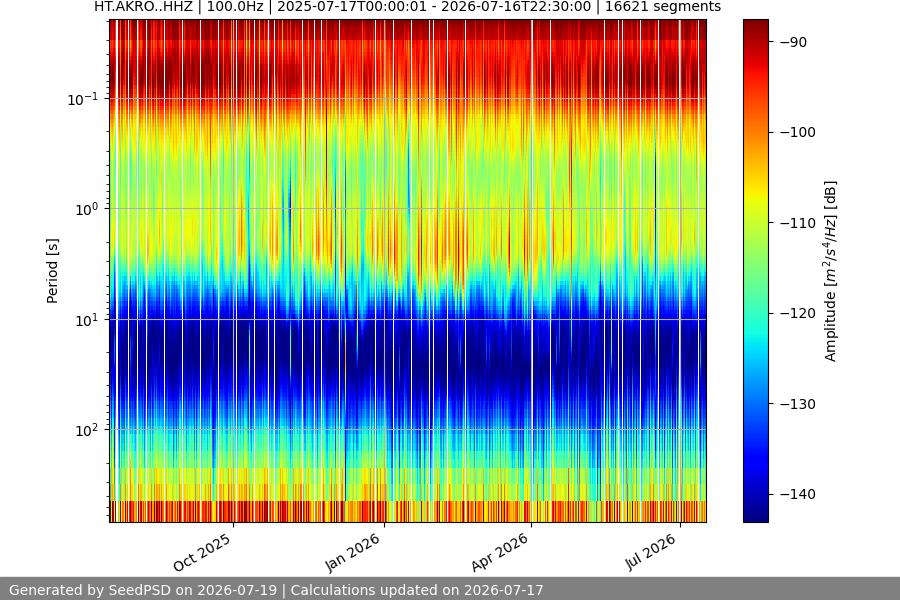
Task: Click the '100.0Hz' sampling rate text
Action: (235, 7)
